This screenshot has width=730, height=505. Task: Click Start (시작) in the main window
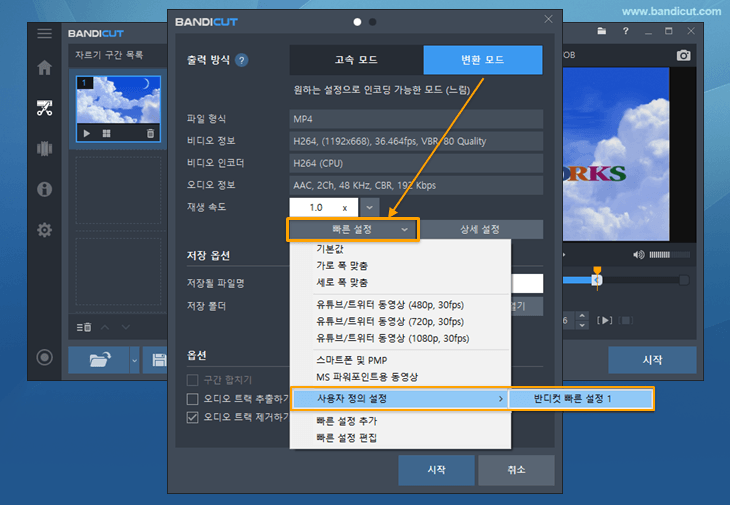pos(652,360)
